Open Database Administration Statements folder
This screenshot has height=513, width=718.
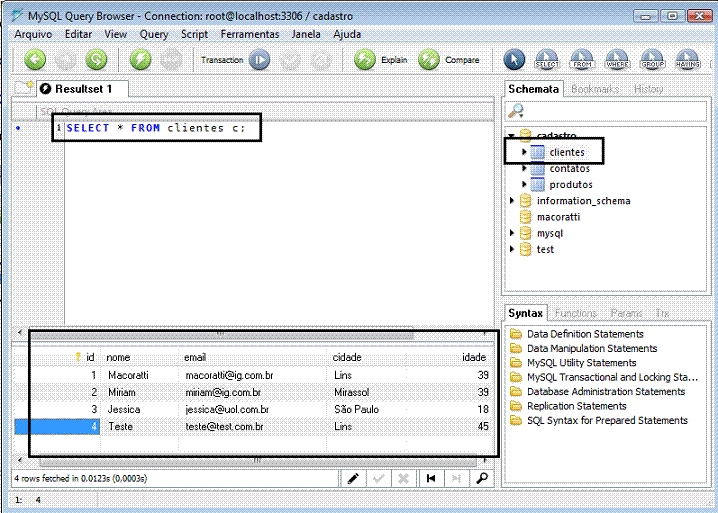tap(605, 392)
